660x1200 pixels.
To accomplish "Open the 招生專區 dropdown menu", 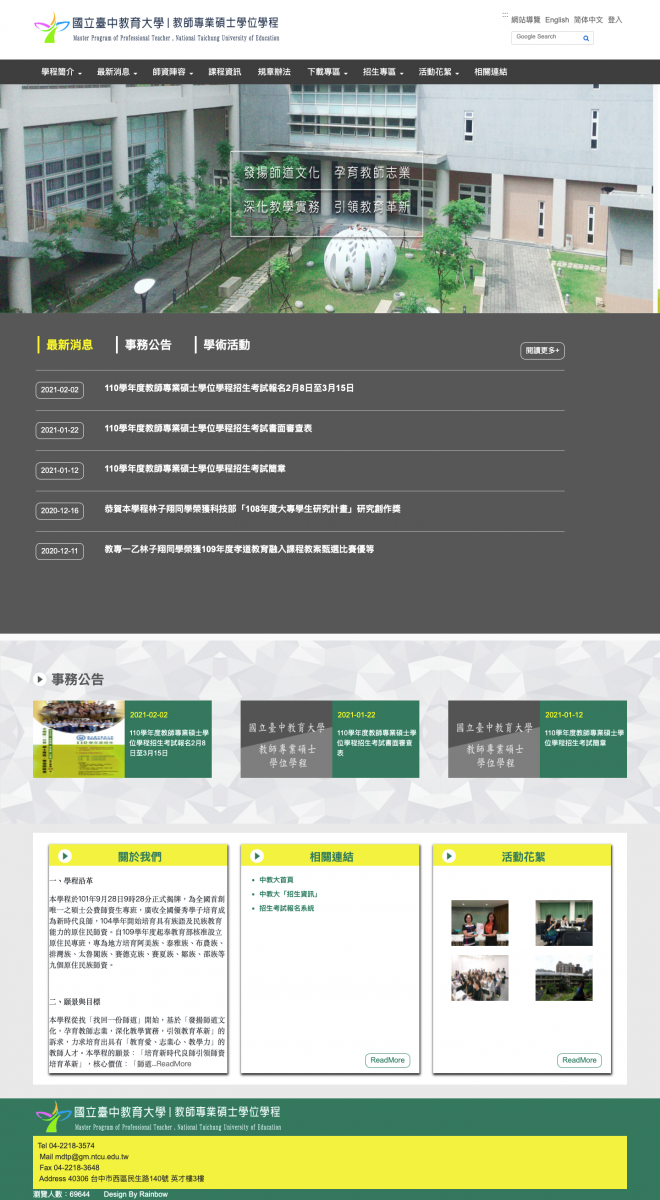I will [384, 72].
